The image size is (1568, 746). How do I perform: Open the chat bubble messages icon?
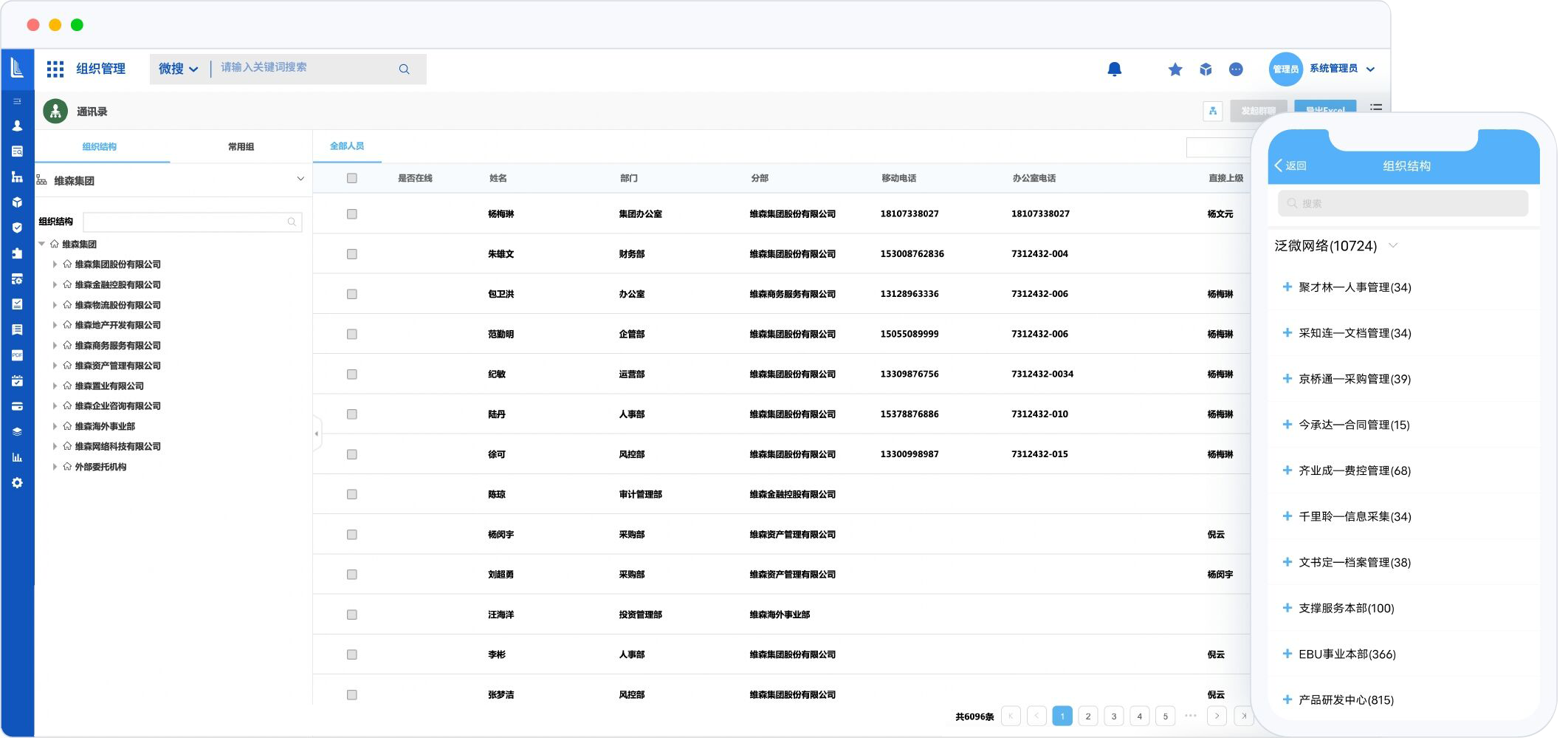pyautogui.click(x=1235, y=69)
